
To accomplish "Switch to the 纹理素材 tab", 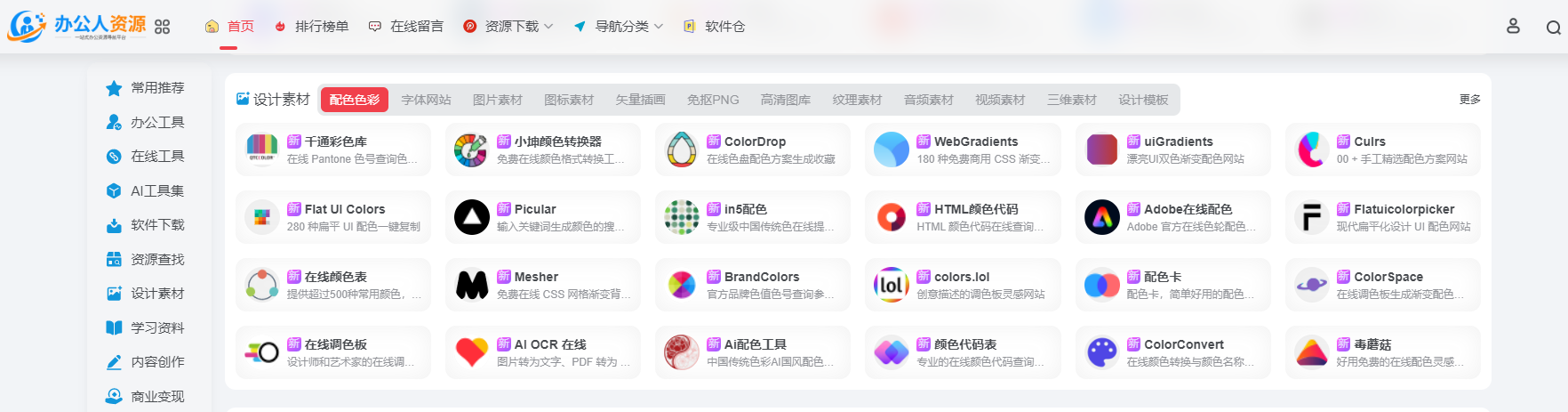I will [857, 100].
